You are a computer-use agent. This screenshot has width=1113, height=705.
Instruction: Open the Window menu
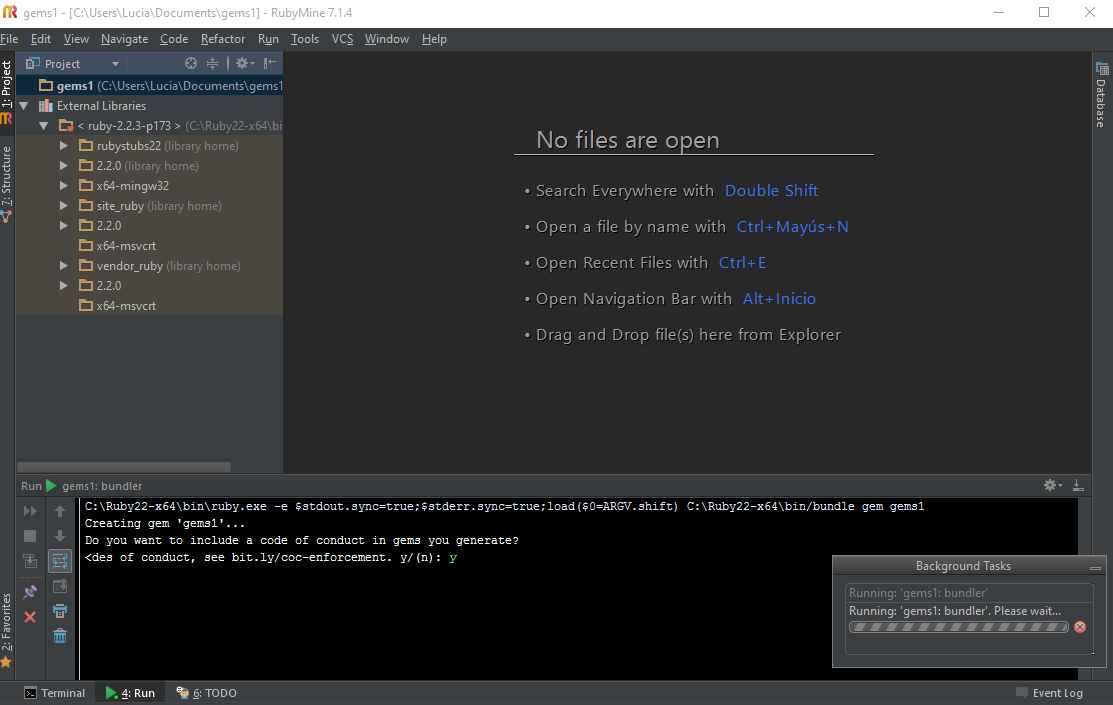point(387,39)
